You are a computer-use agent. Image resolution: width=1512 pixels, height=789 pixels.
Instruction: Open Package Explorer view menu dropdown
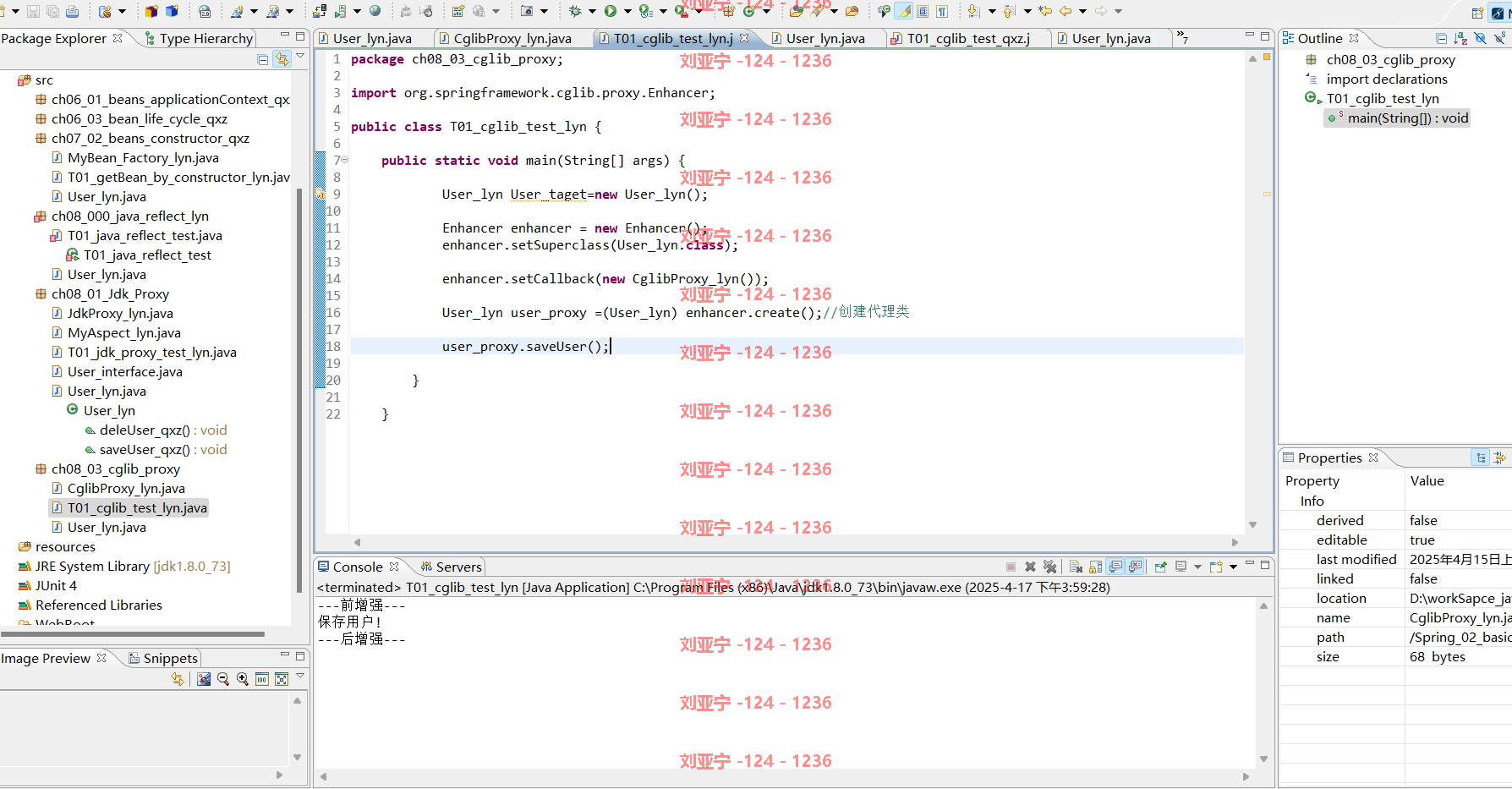[x=300, y=57]
